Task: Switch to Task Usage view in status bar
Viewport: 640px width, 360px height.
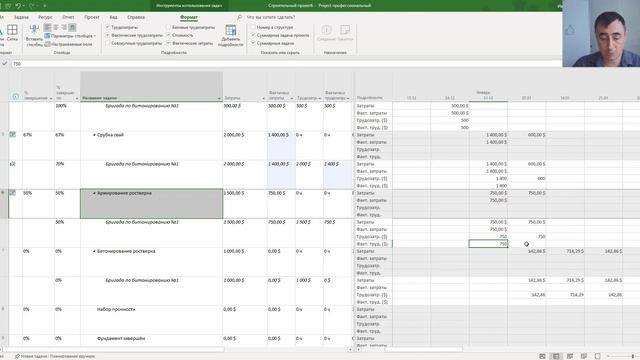Action: 556,356
